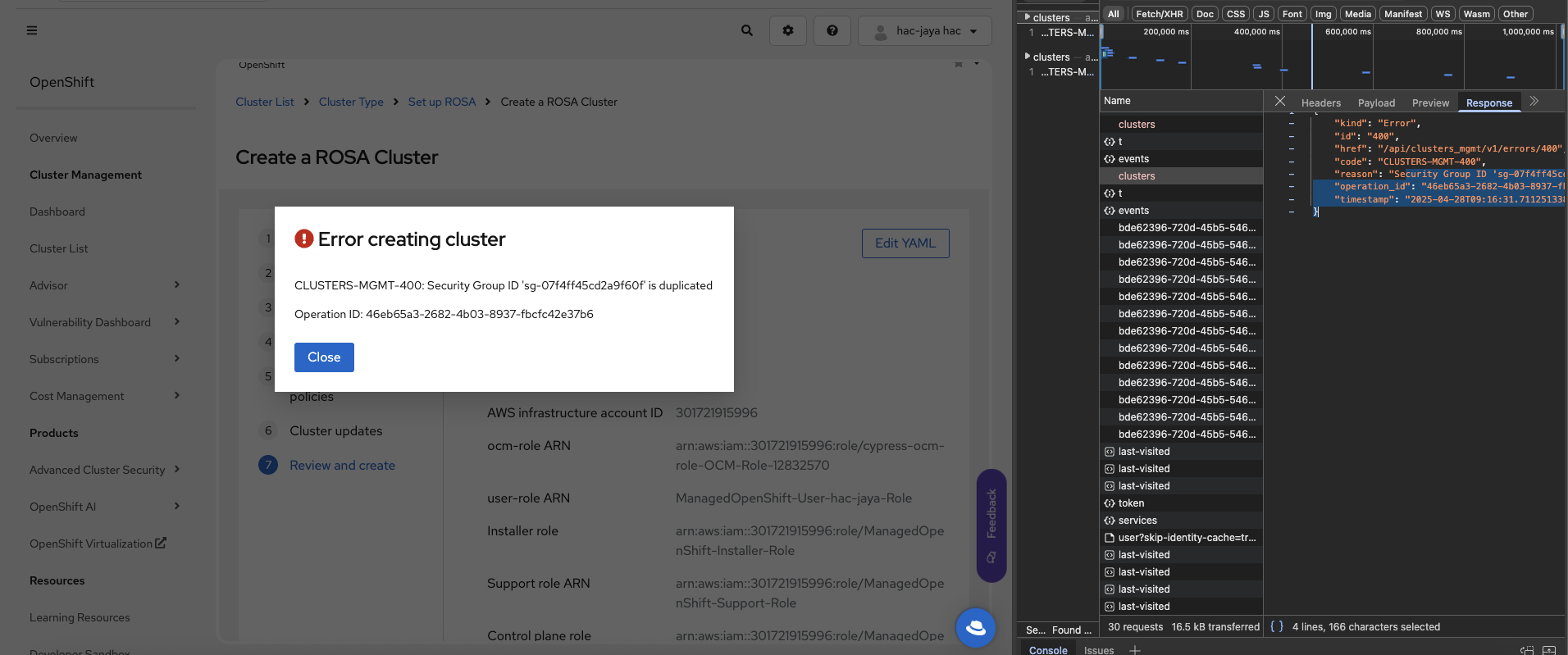Viewport: 1568px width, 655px height.
Task: Follow the Cluster Type breadcrumb link
Action: 351,102
